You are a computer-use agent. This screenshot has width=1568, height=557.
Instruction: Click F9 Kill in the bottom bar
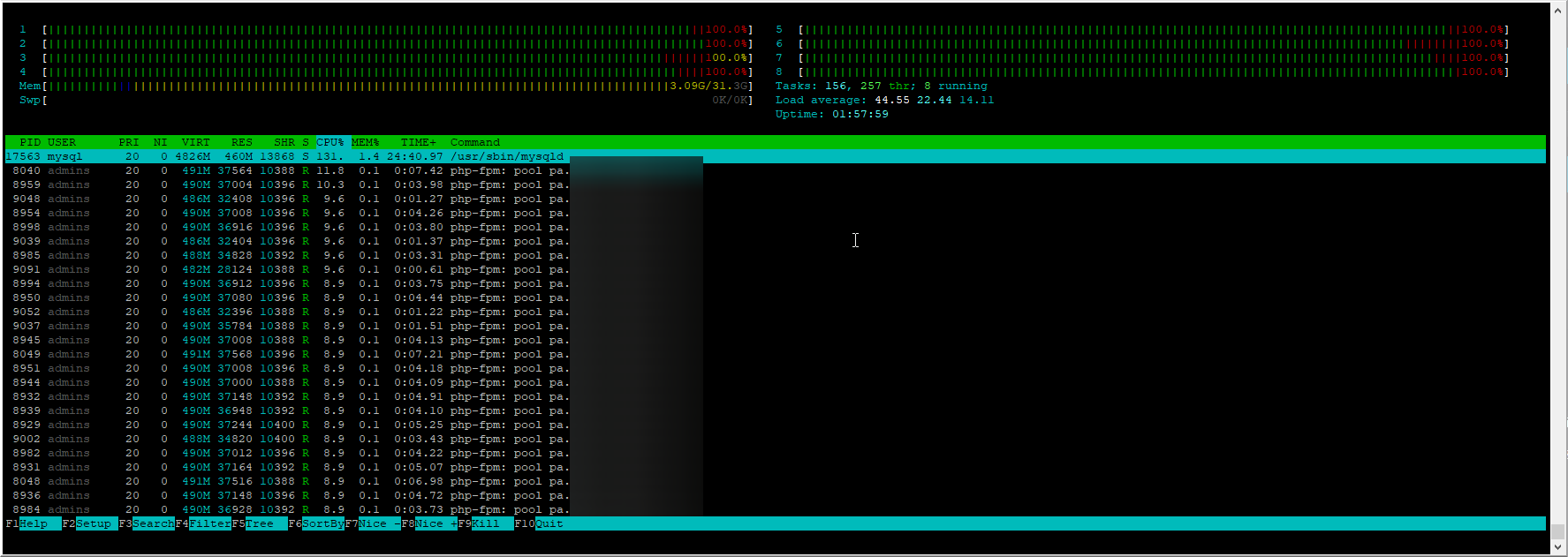(x=485, y=523)
